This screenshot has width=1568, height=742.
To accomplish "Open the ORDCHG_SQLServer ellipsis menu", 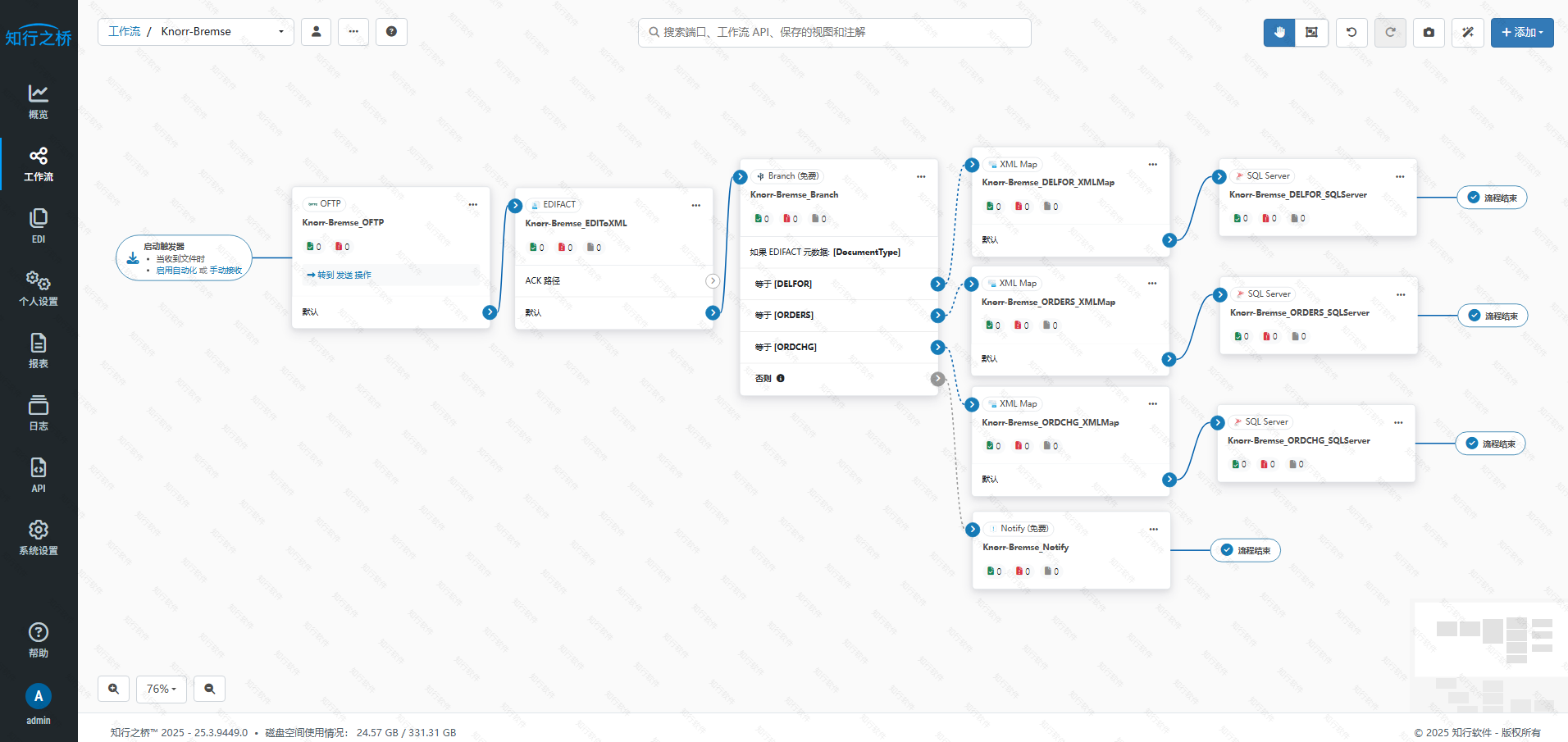I will tap(1398, 423).
